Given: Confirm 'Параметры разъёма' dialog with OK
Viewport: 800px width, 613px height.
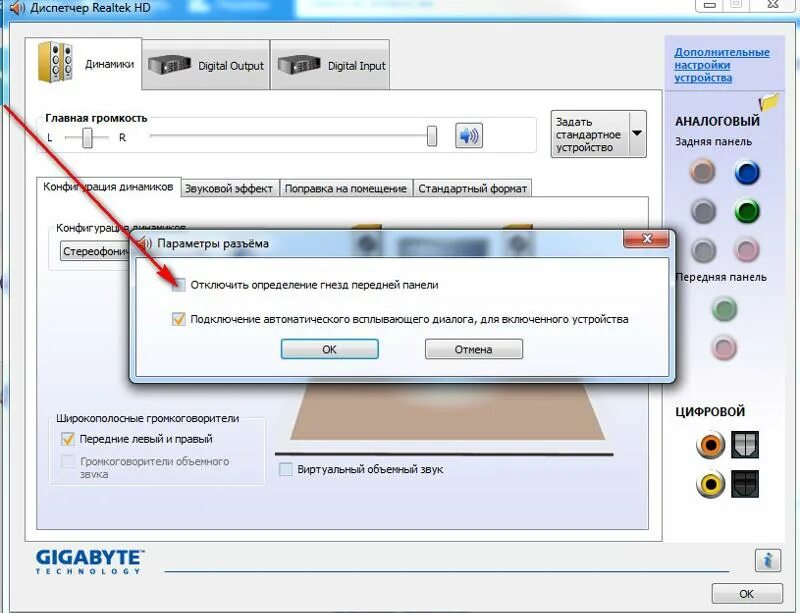Looking at the screenshot, I should click(x=330, y=349).
